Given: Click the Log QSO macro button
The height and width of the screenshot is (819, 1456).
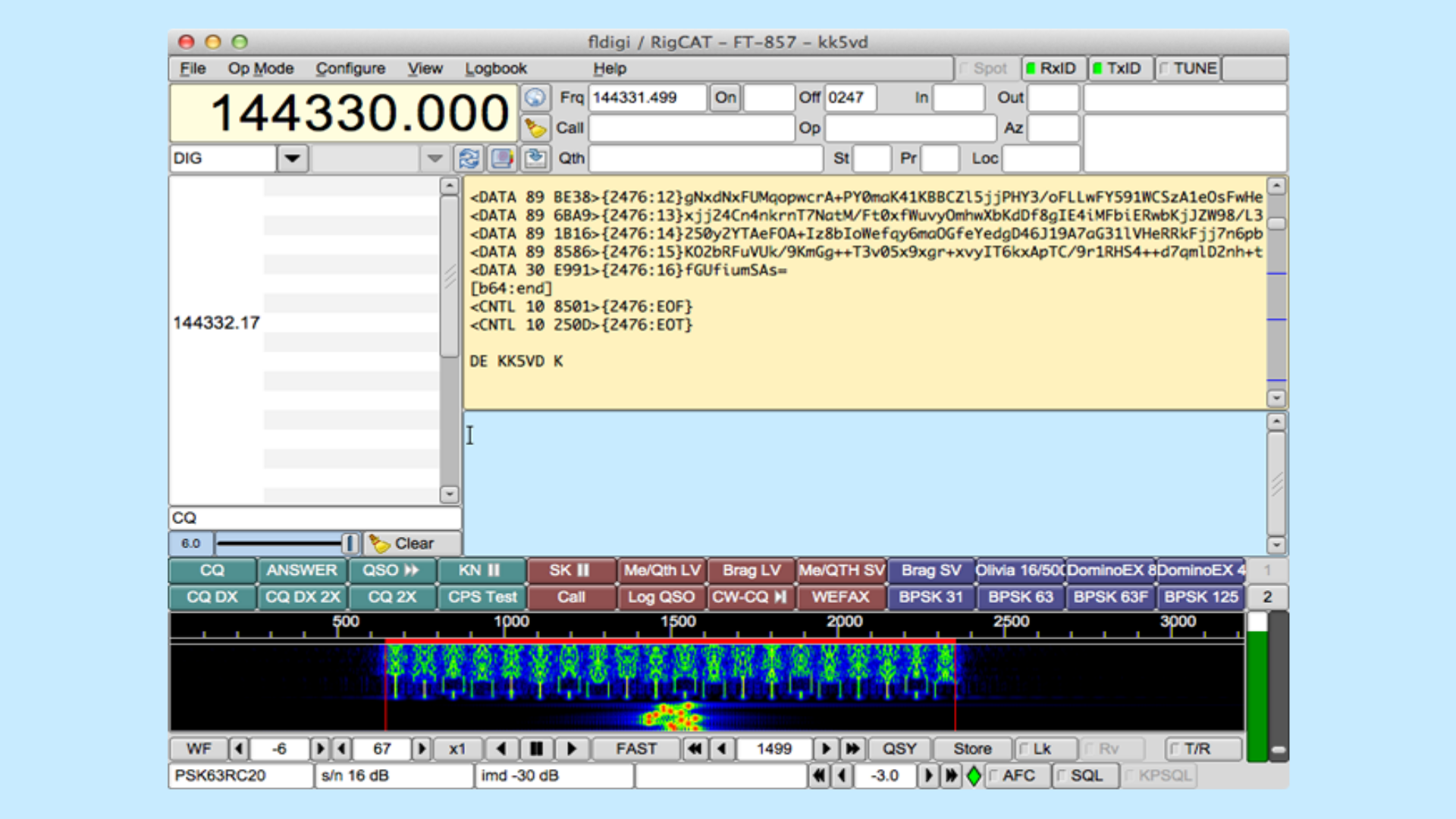Looking at the screenshot, I should (x=661, y=597).
